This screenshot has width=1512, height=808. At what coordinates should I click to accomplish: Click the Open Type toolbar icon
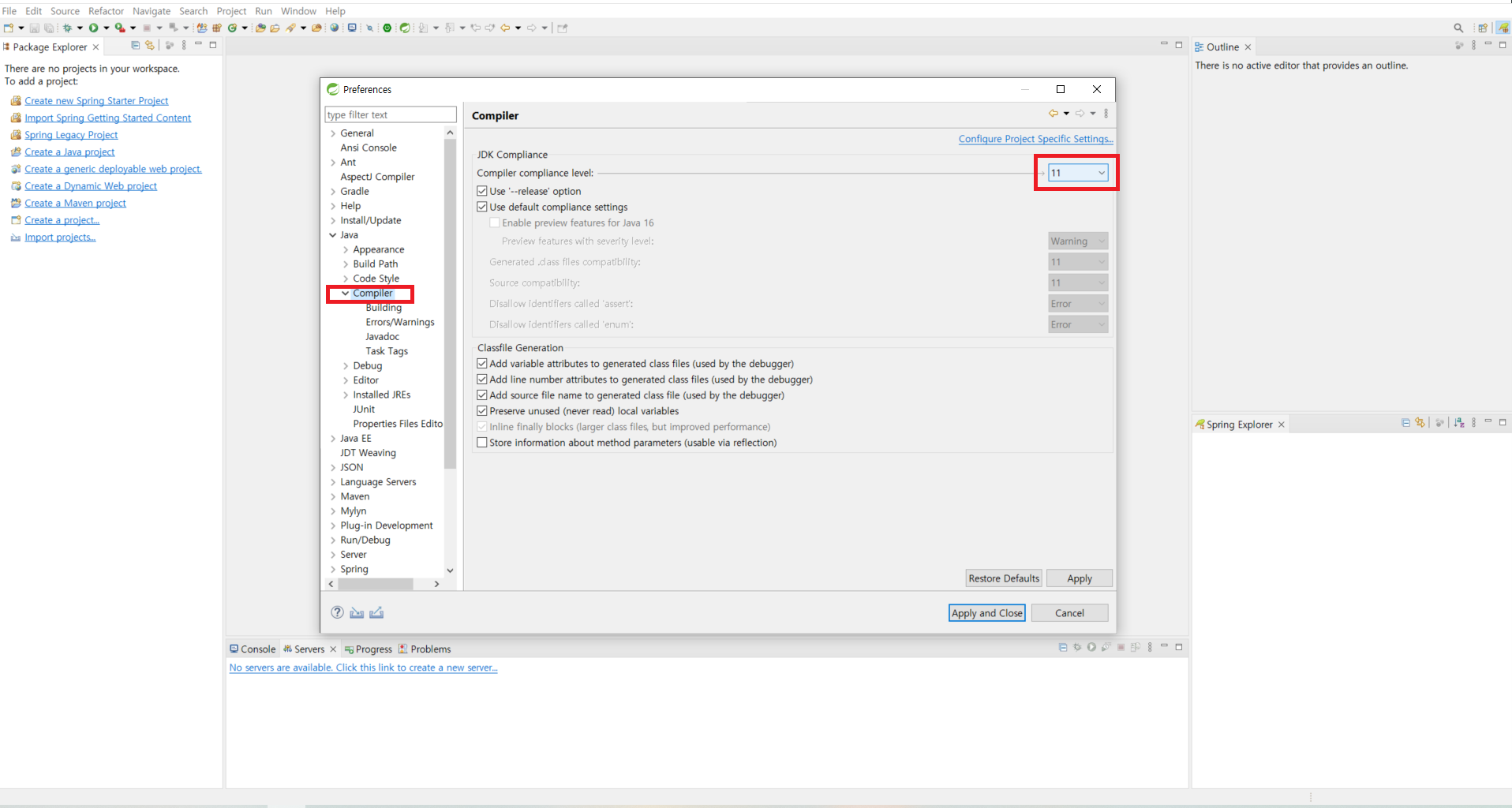(x=260, y=28)
